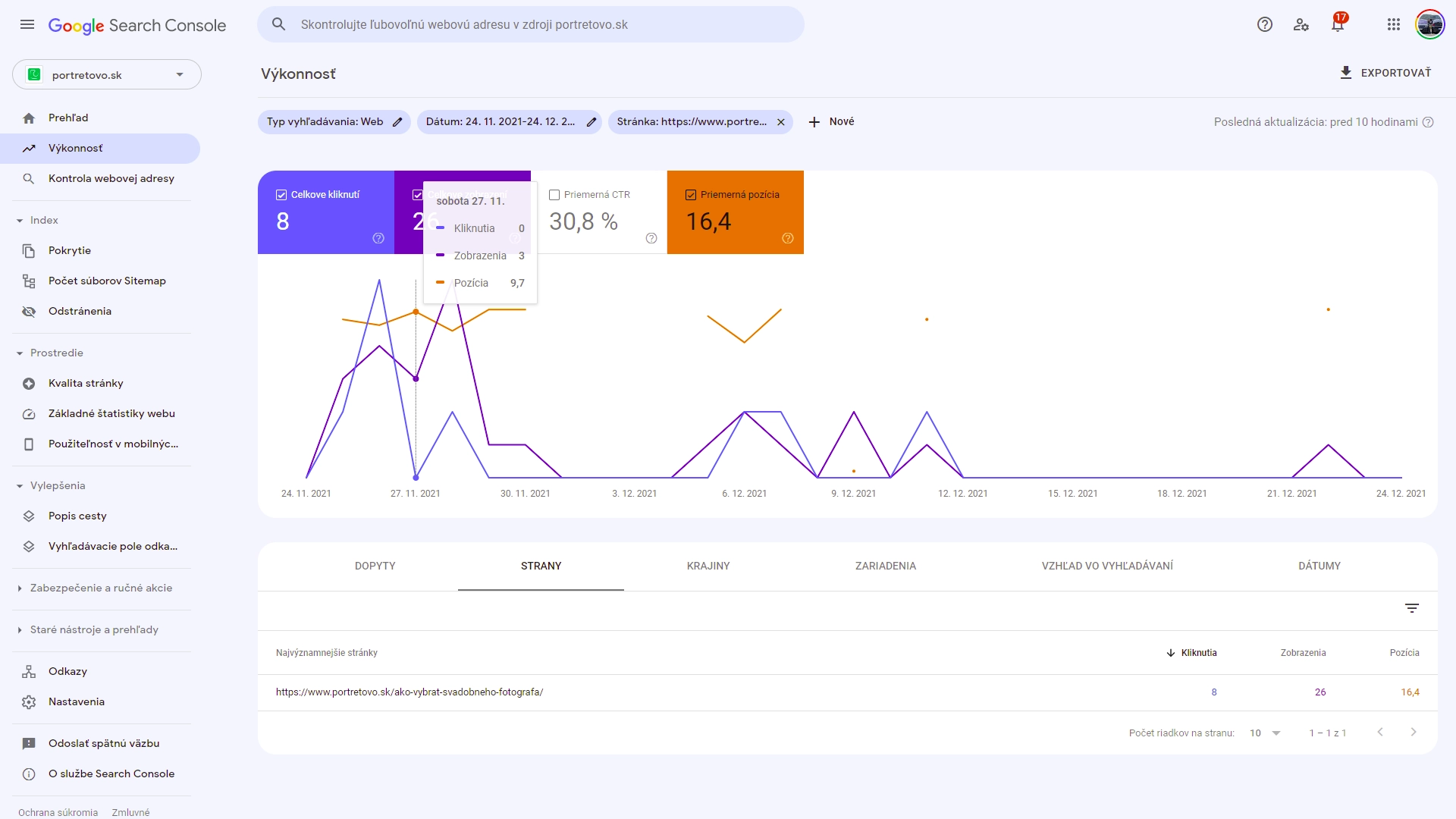Viewport: 1456px width, 819px height.
Task: Click the Pokrytie coverage icon in sidebar
Action: click(29, 250)
